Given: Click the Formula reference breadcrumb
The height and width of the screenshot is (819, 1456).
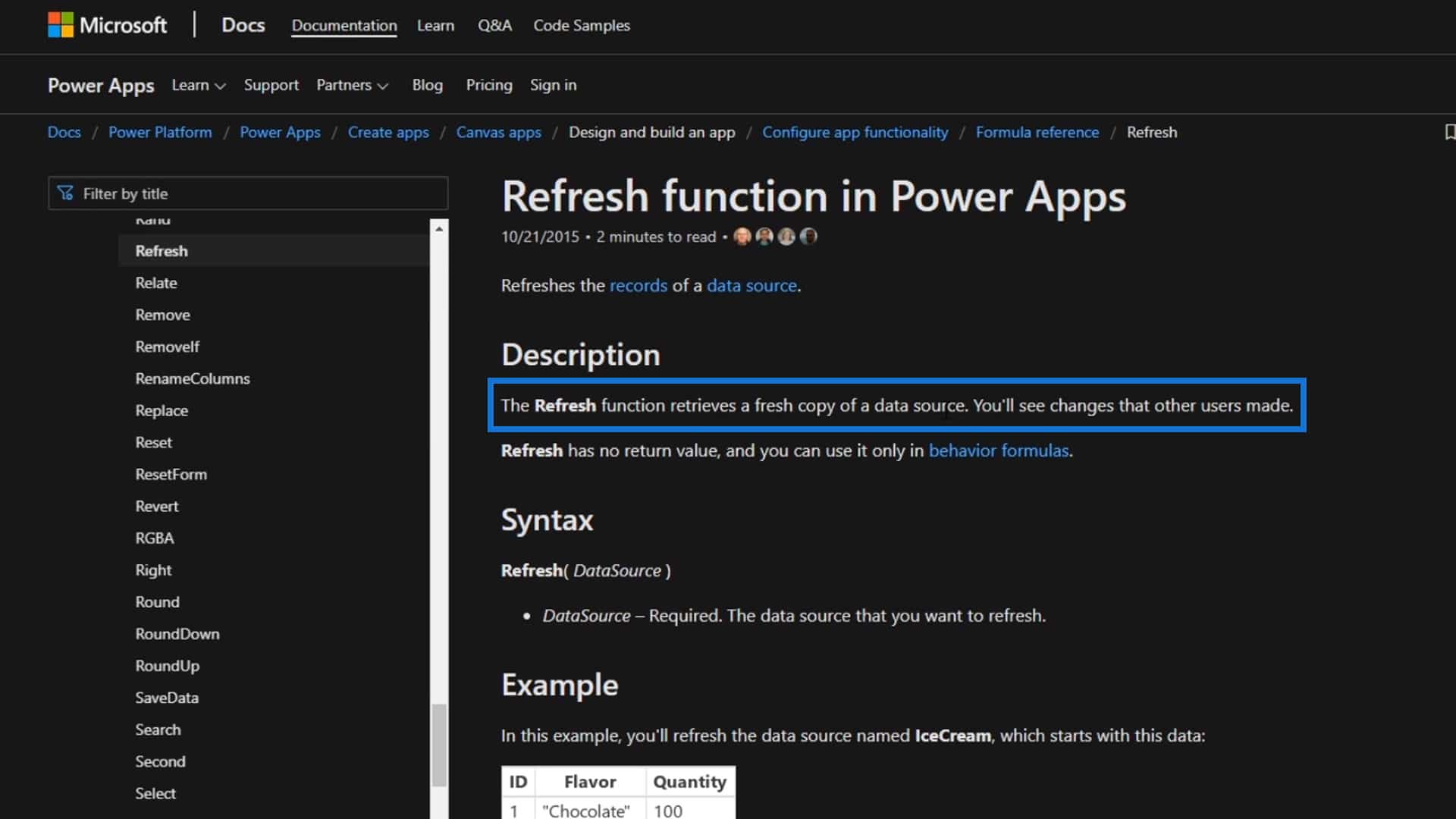Looking at the screenshot, I should [1037, 131].
